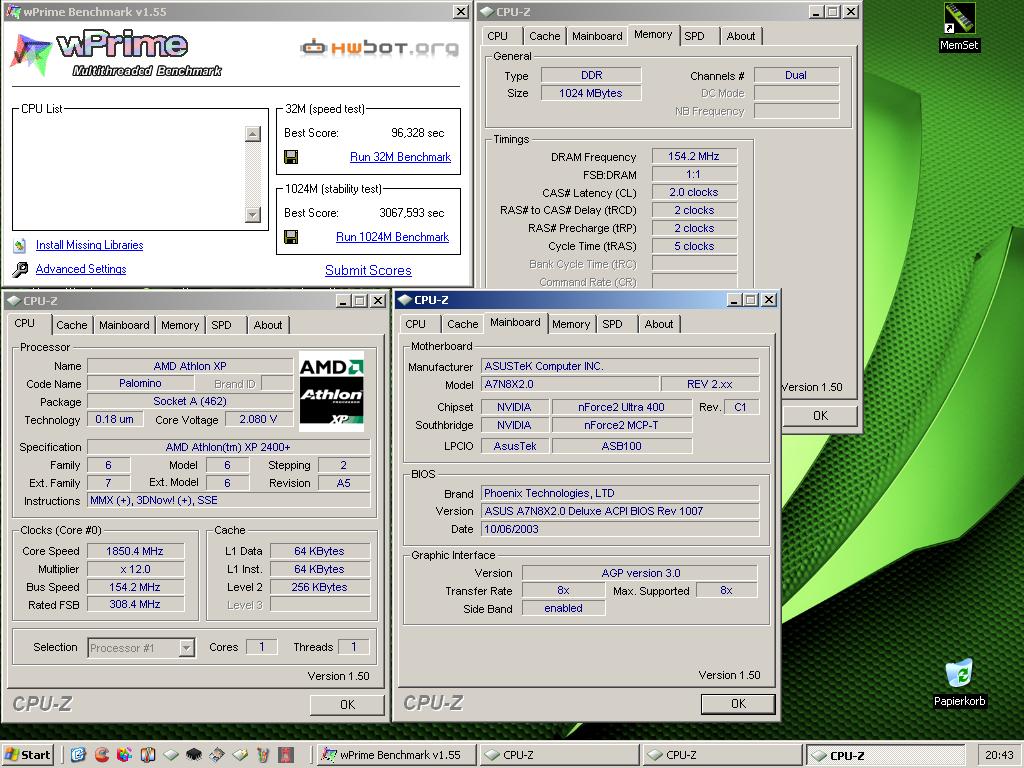This screenshot has width=1024, height=768.
Task: Click the wrench icon beside Advanced Settings
Action: [20, 269]
